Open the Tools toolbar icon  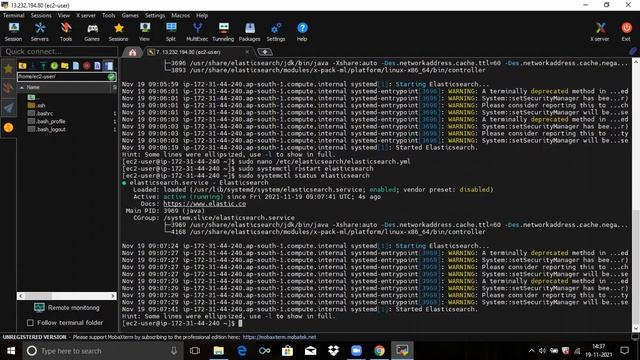coord(66,32)
